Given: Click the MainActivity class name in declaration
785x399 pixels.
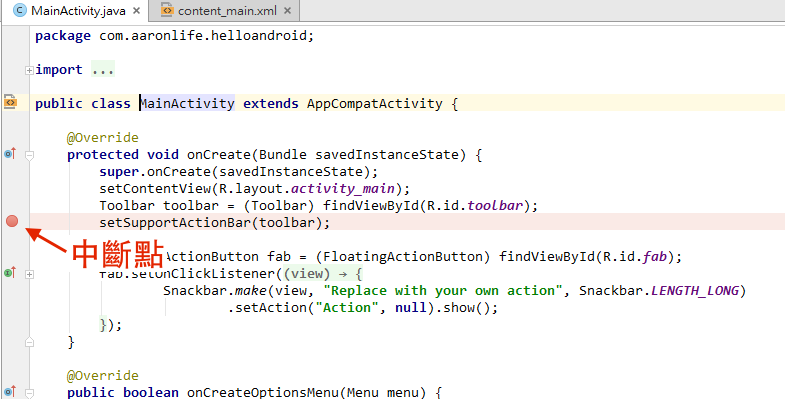Looking at the screenshot, I should point(187,104).
